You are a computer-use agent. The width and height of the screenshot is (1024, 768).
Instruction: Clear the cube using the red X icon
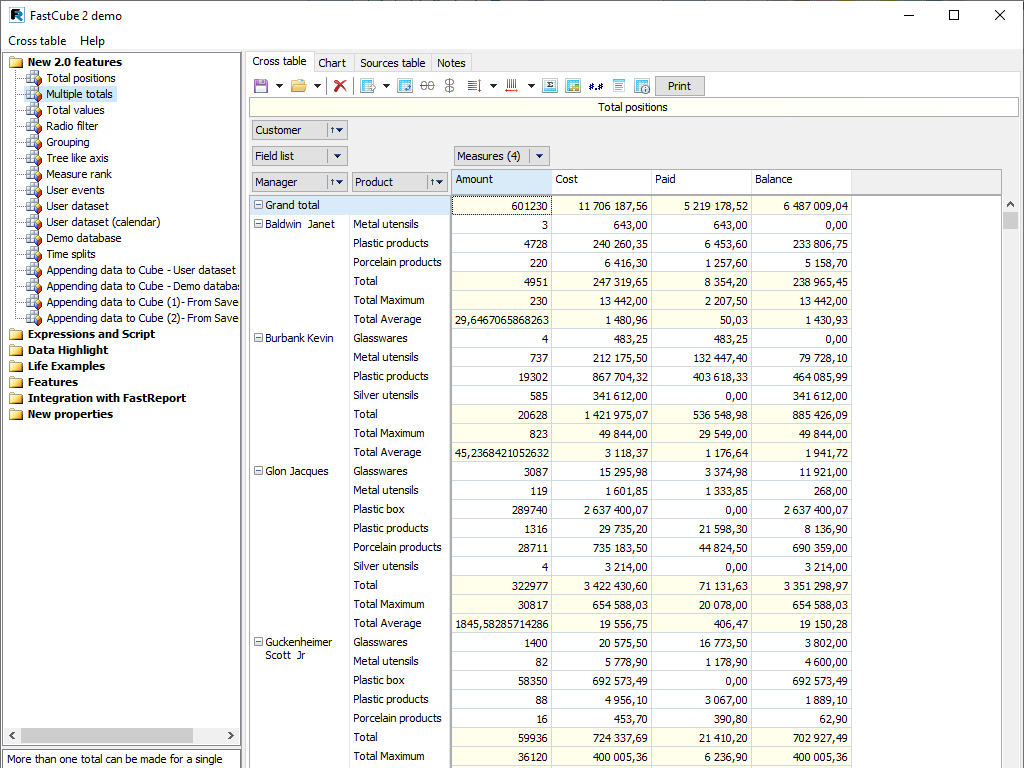(339, 85)
